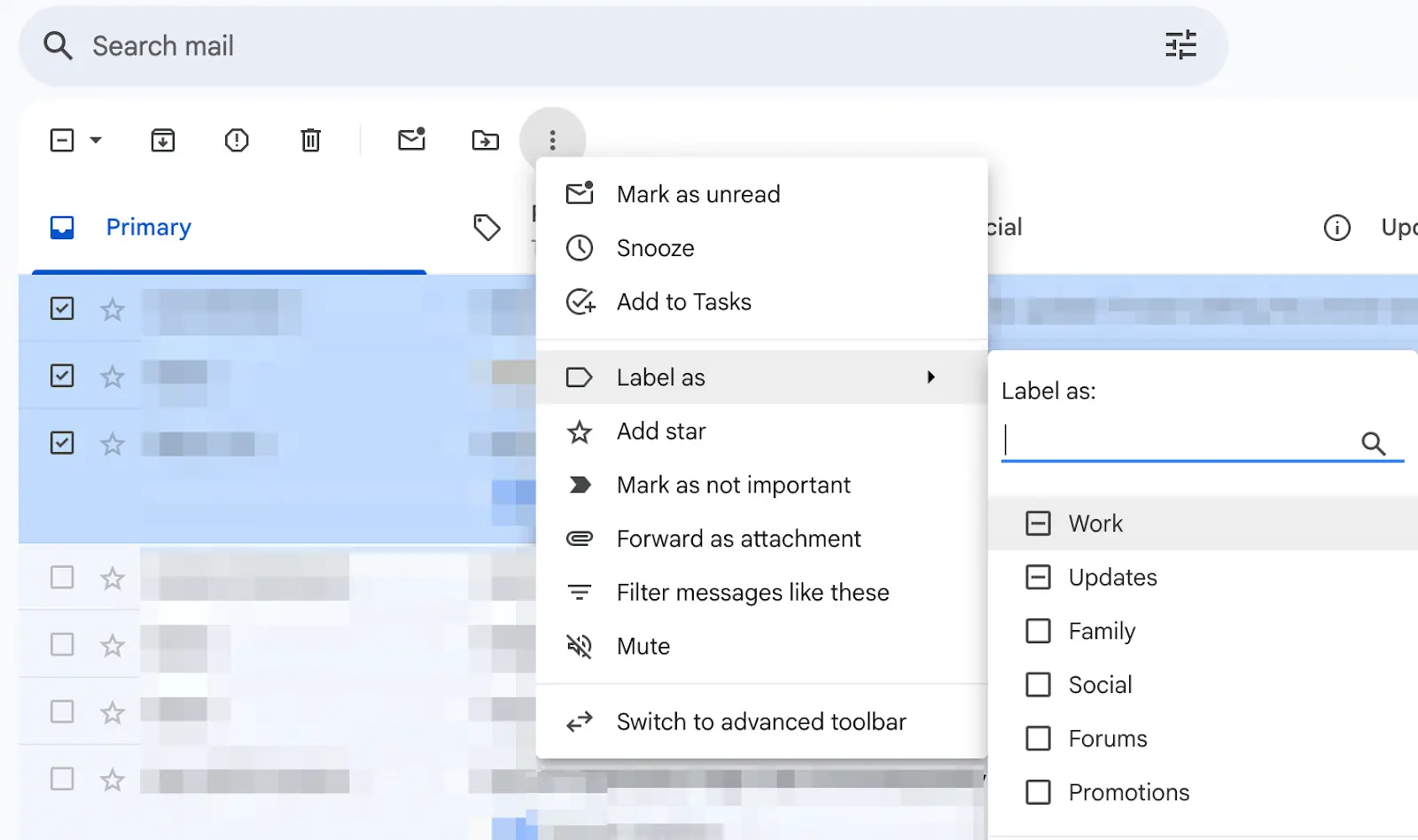
Task: Open the more actions three-dot menu
Action: (552, 140)
